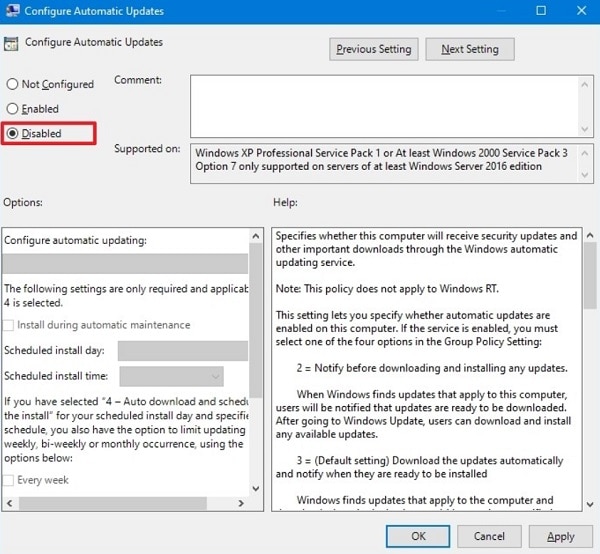Click inside the Comment text box
The width and height of the screenshot is (600, 554).
click(x=384, y=106)
